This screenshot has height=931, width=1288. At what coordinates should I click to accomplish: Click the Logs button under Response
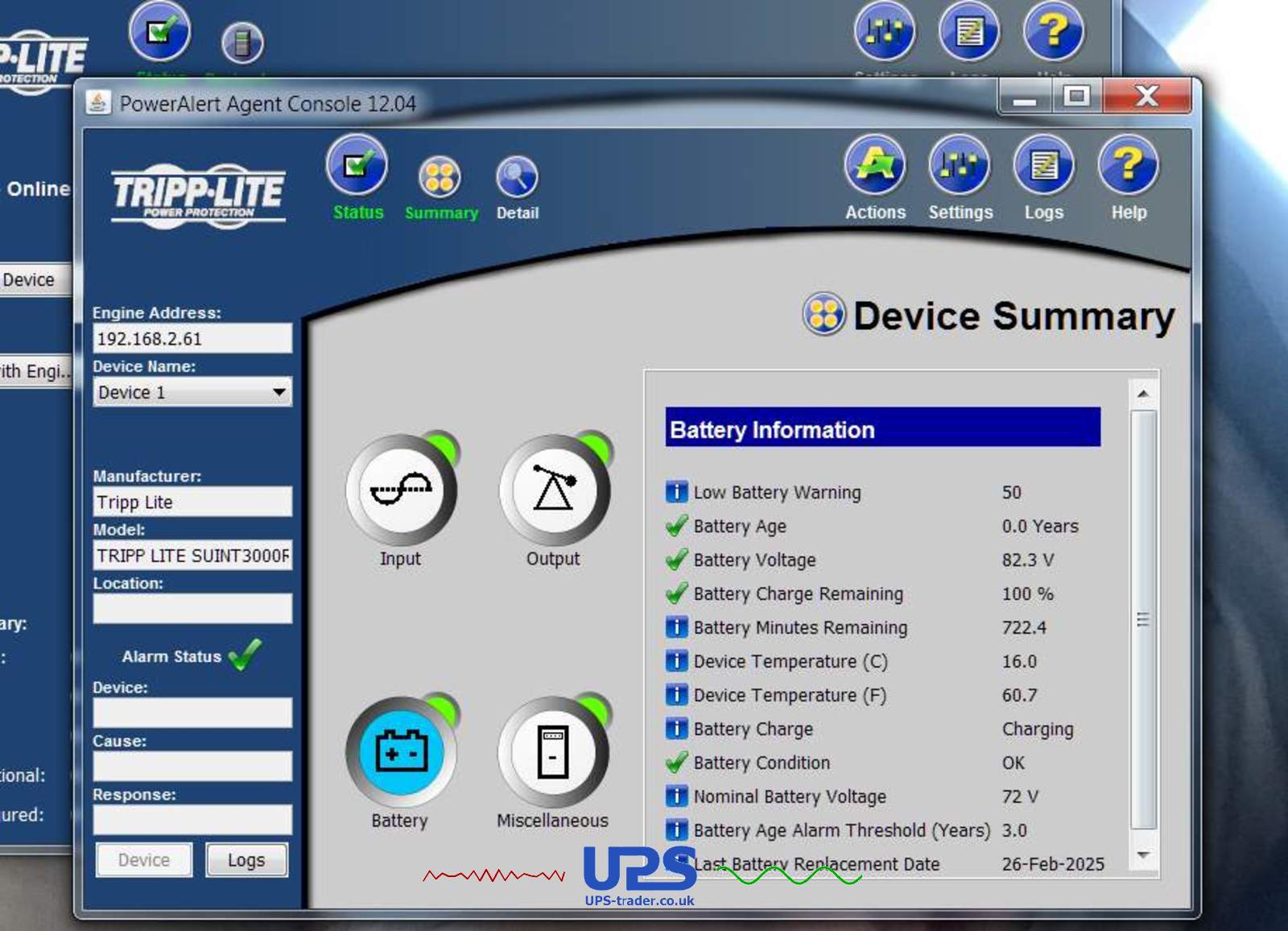tap(246, 860)
